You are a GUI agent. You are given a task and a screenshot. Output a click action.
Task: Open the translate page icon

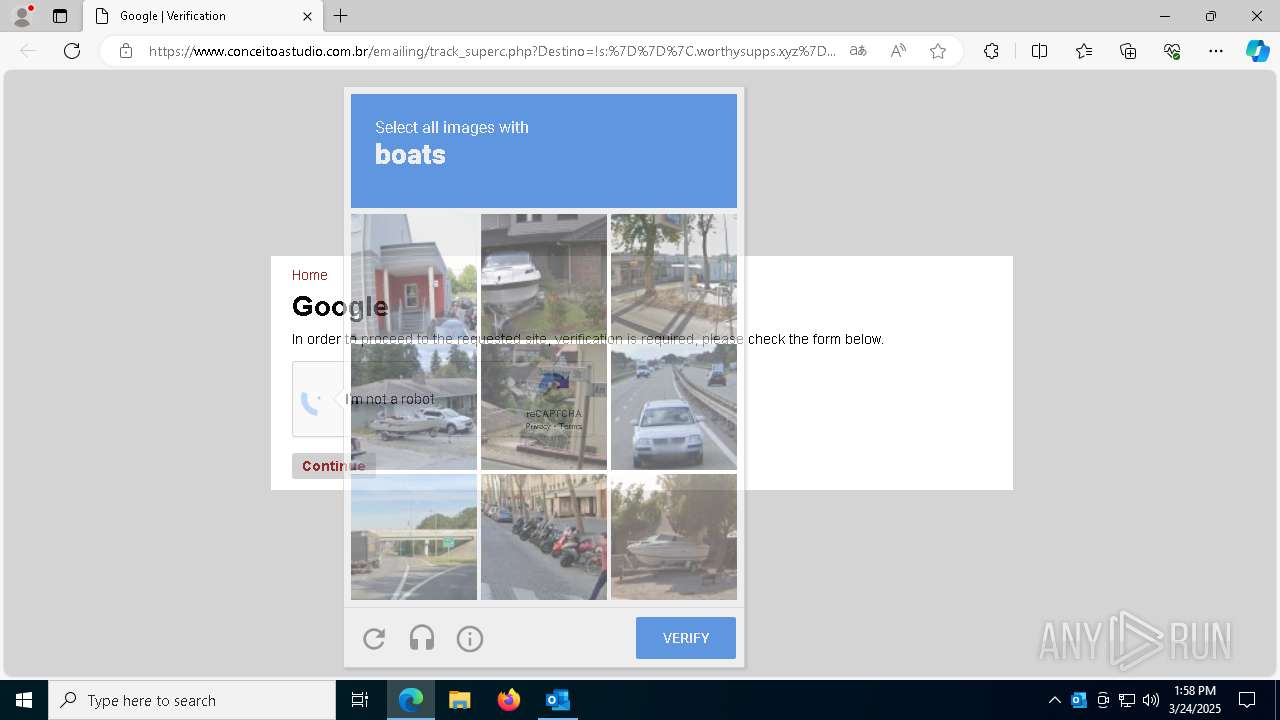click(x=858, y=51)
